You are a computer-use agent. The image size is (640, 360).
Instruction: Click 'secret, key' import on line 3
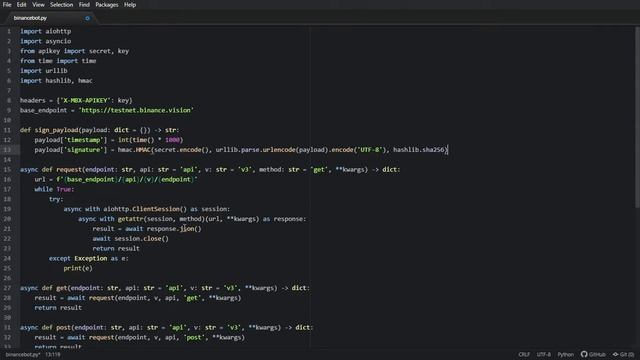tap(109, 51)
